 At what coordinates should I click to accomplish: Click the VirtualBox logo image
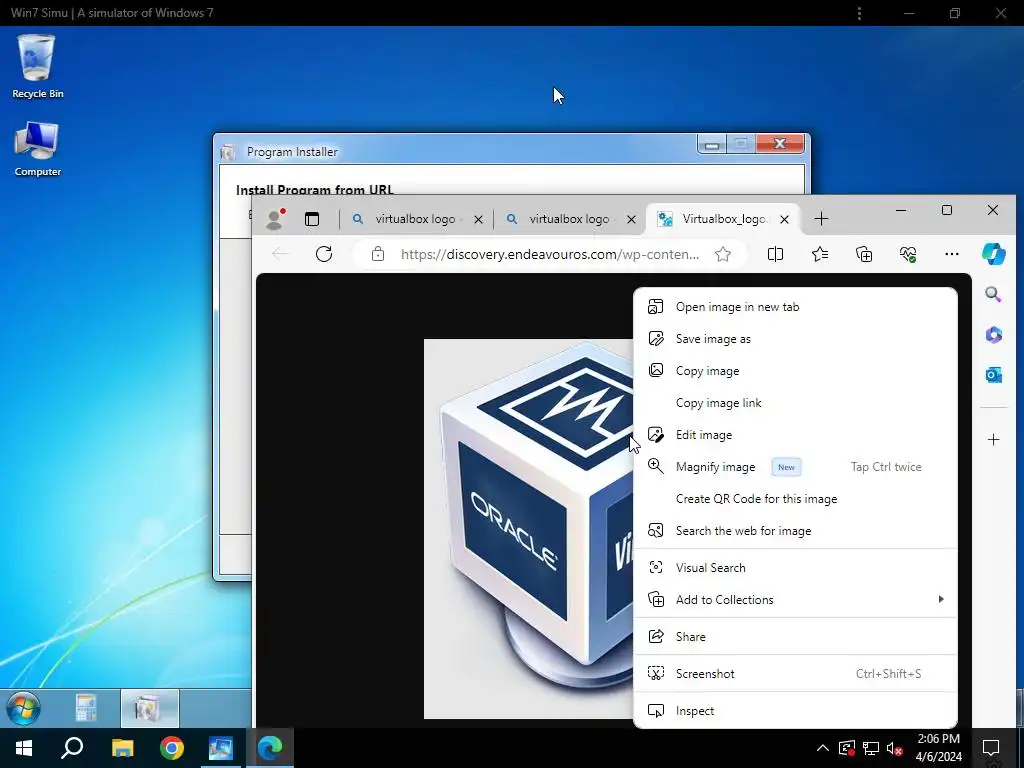[x=528, y=529]
